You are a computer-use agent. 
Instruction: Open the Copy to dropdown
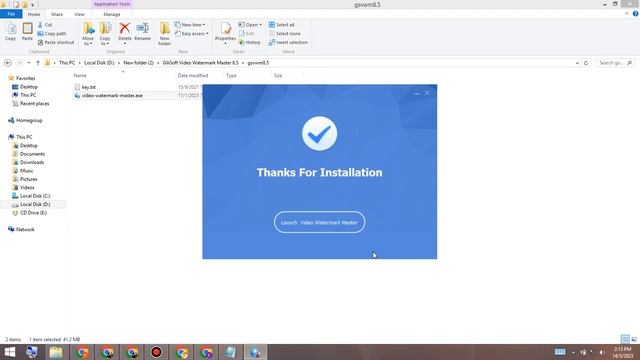click(105, 33)
